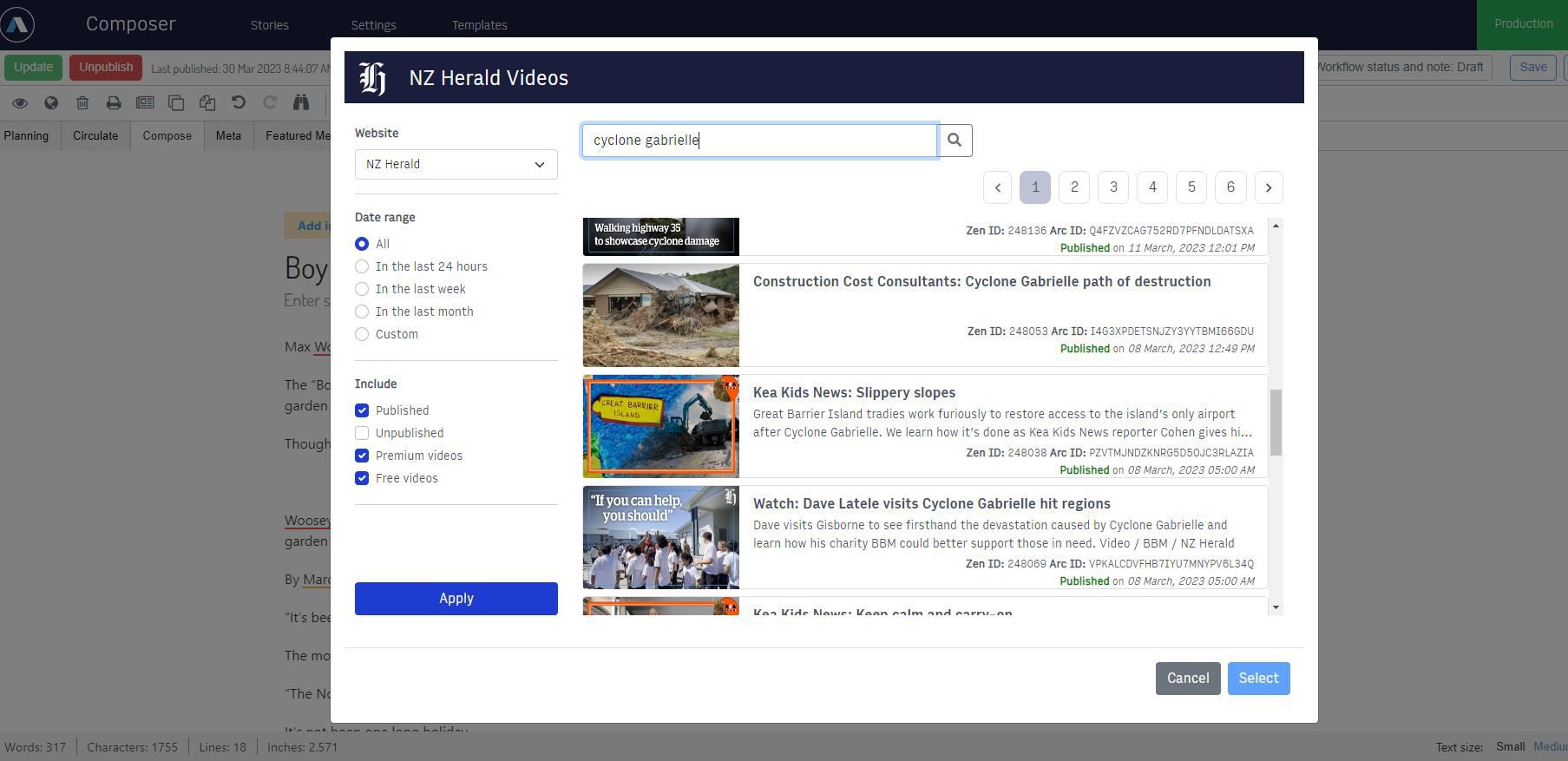The image size is (1568, 761).
Task: Select Small text size option
Action: tap(1510, 747)
